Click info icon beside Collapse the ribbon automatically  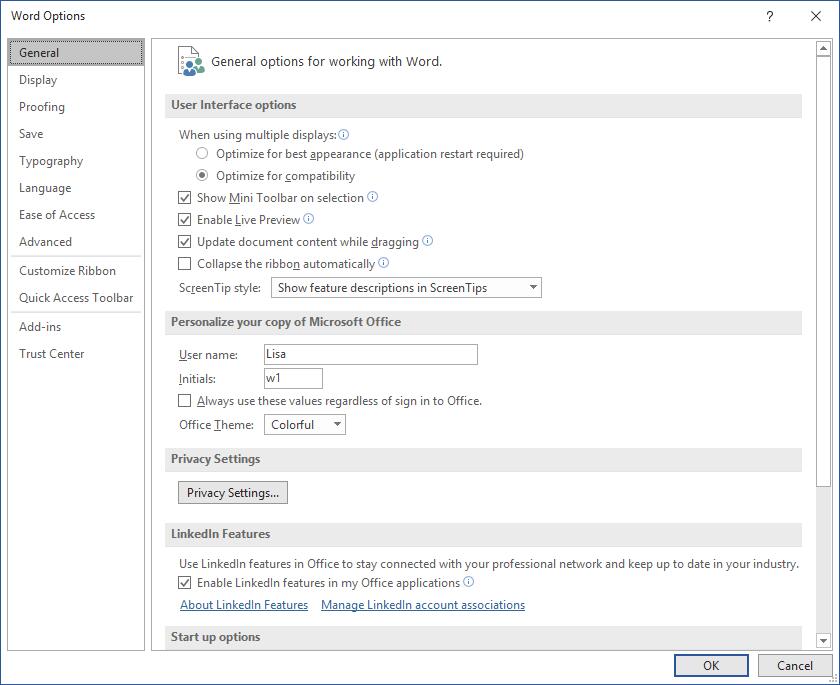click(384, 262)
